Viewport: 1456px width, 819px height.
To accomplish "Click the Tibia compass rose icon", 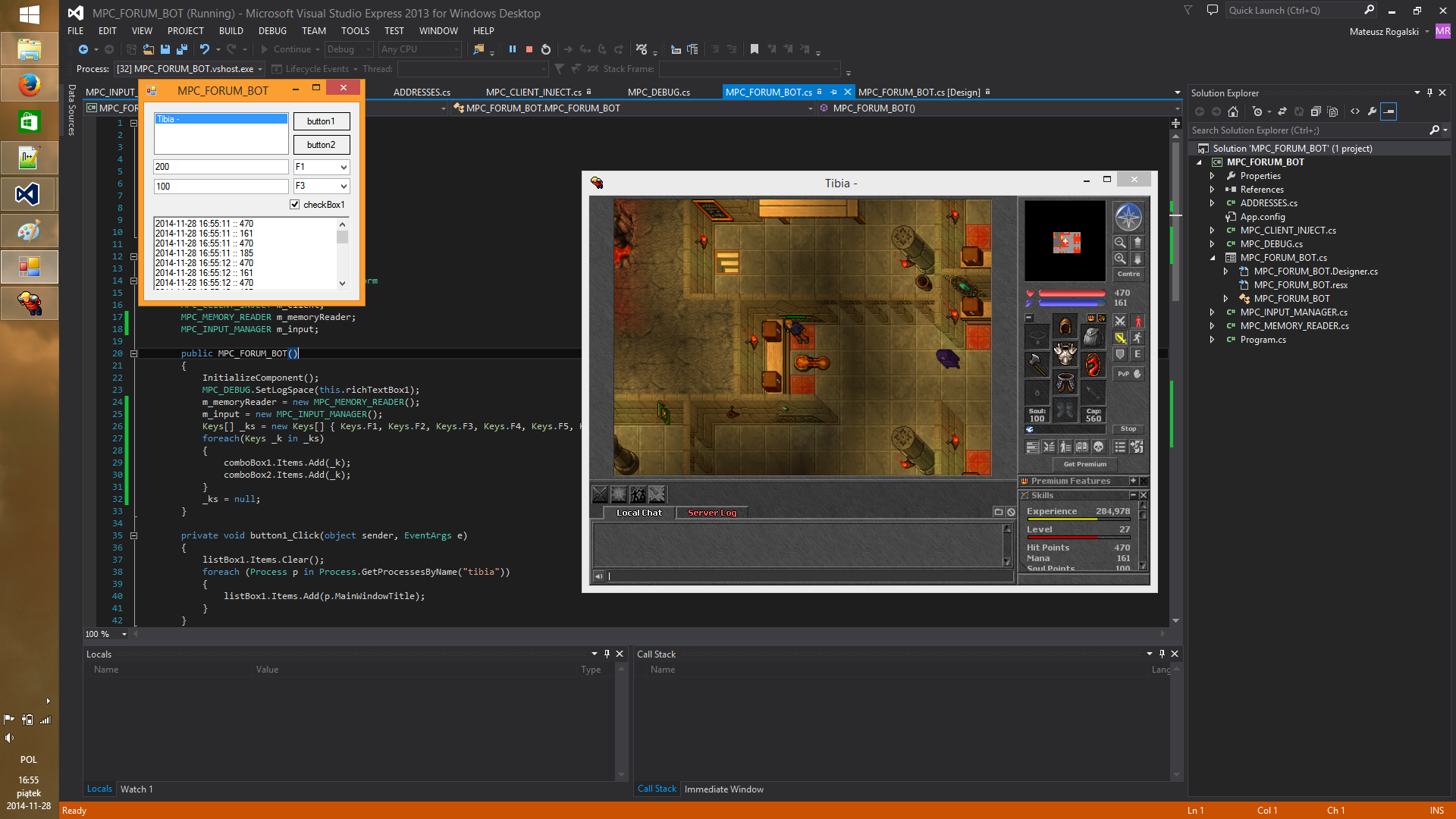I will [1128, 218].
